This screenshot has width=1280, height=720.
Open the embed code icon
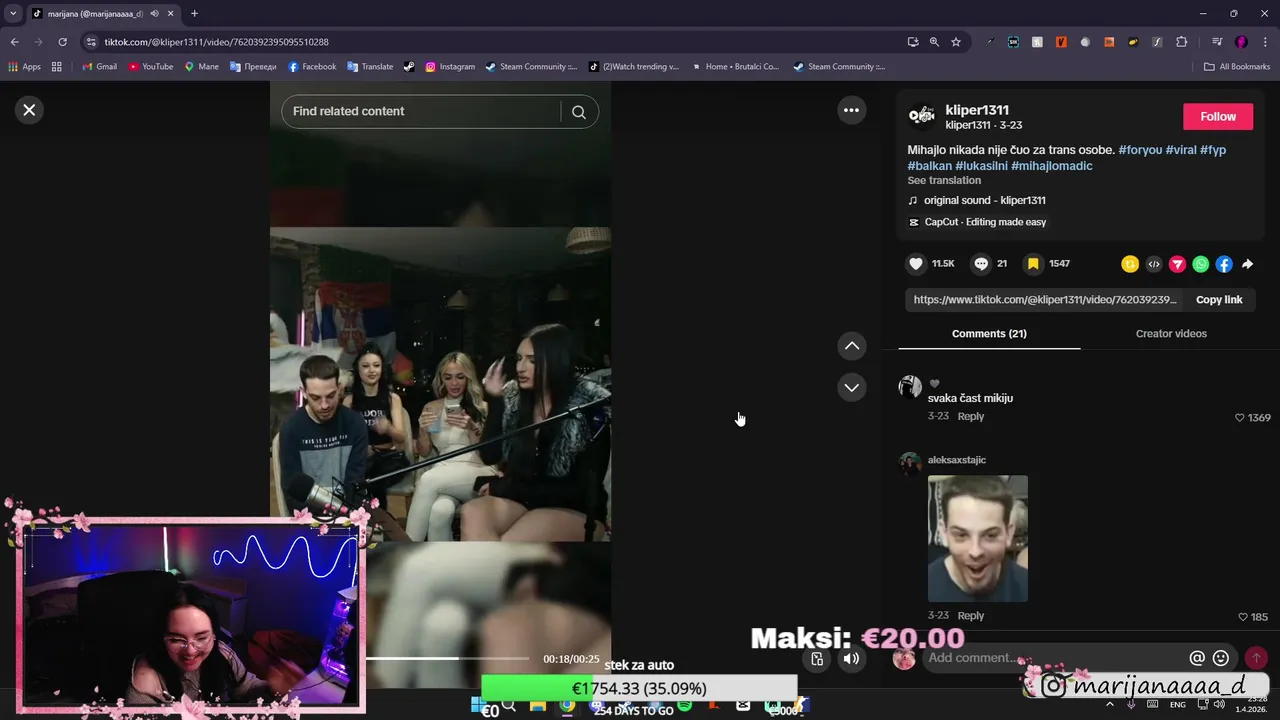click(1154, 264)
